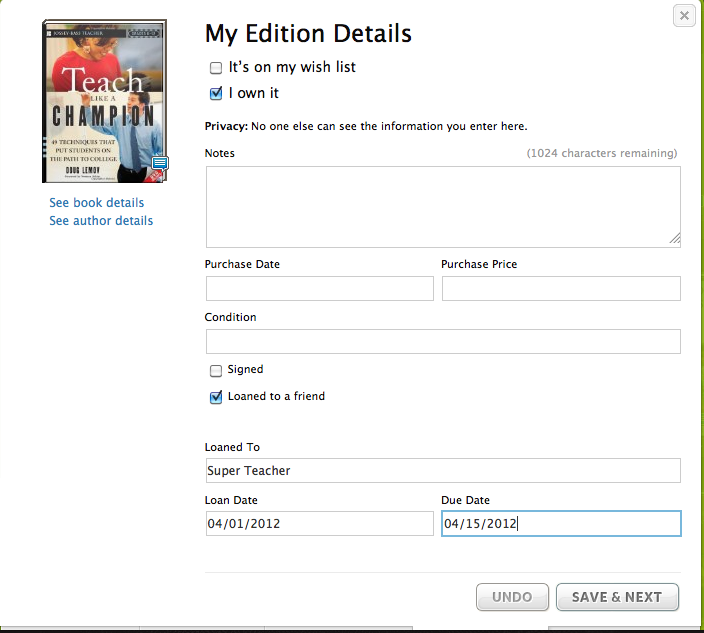
Task: Click the Privacy notice text
Action: (366, 126)
